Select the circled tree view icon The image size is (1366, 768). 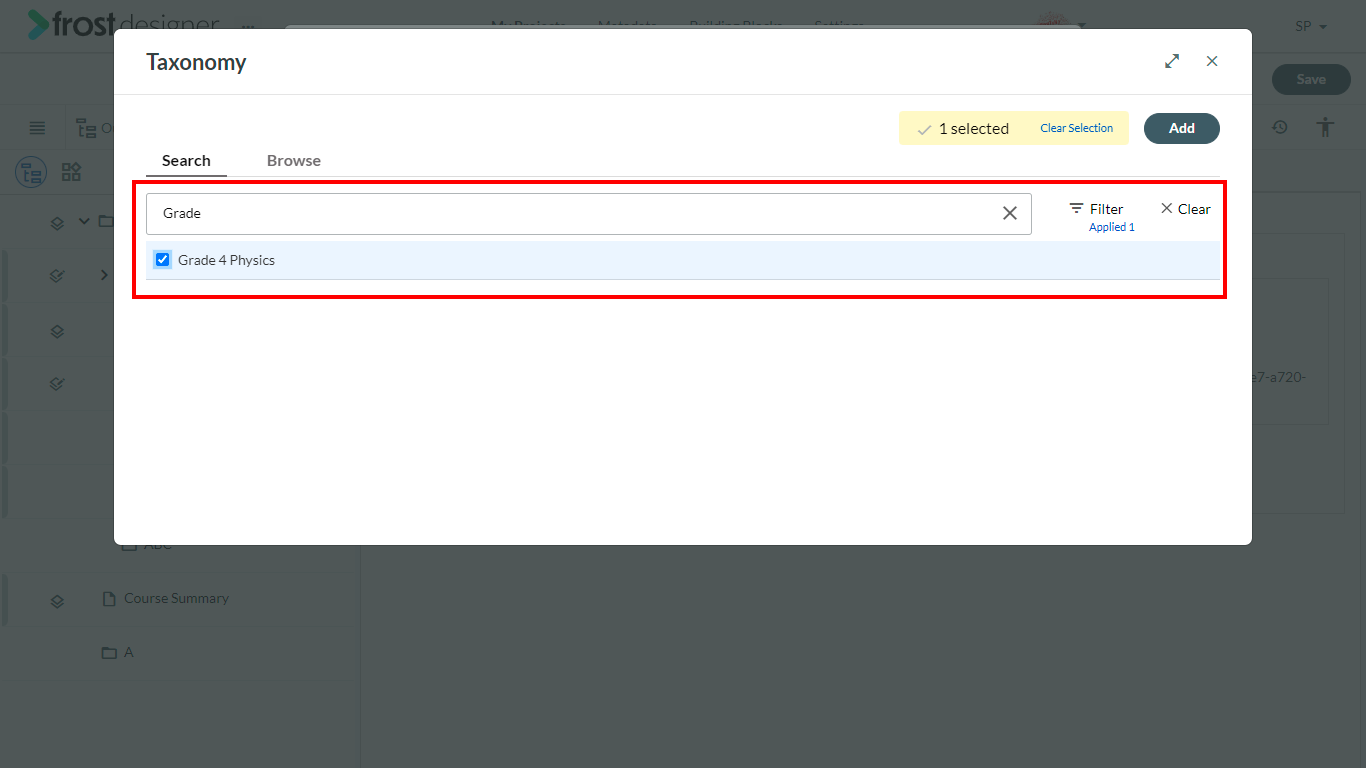tap(31, 172)
